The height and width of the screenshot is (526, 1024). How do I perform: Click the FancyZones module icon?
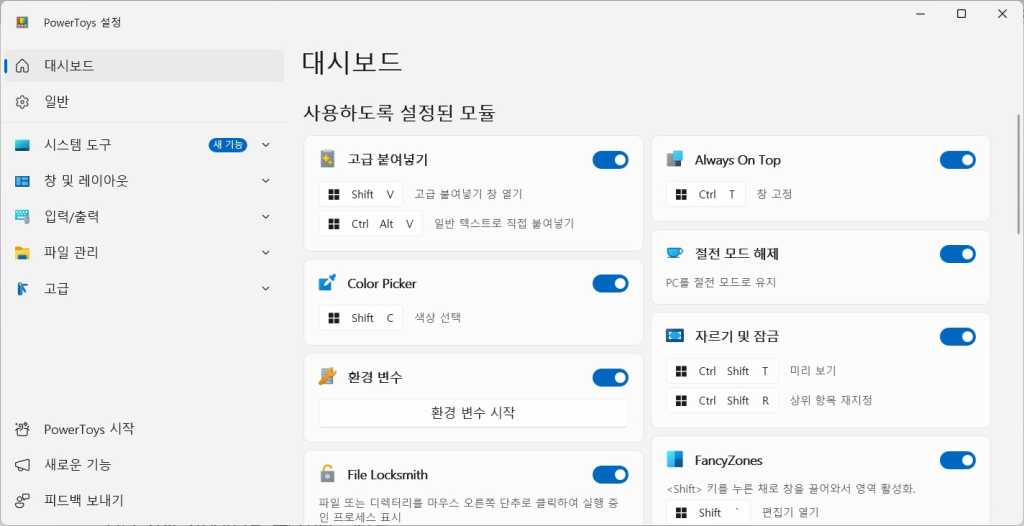pos(675,459)
